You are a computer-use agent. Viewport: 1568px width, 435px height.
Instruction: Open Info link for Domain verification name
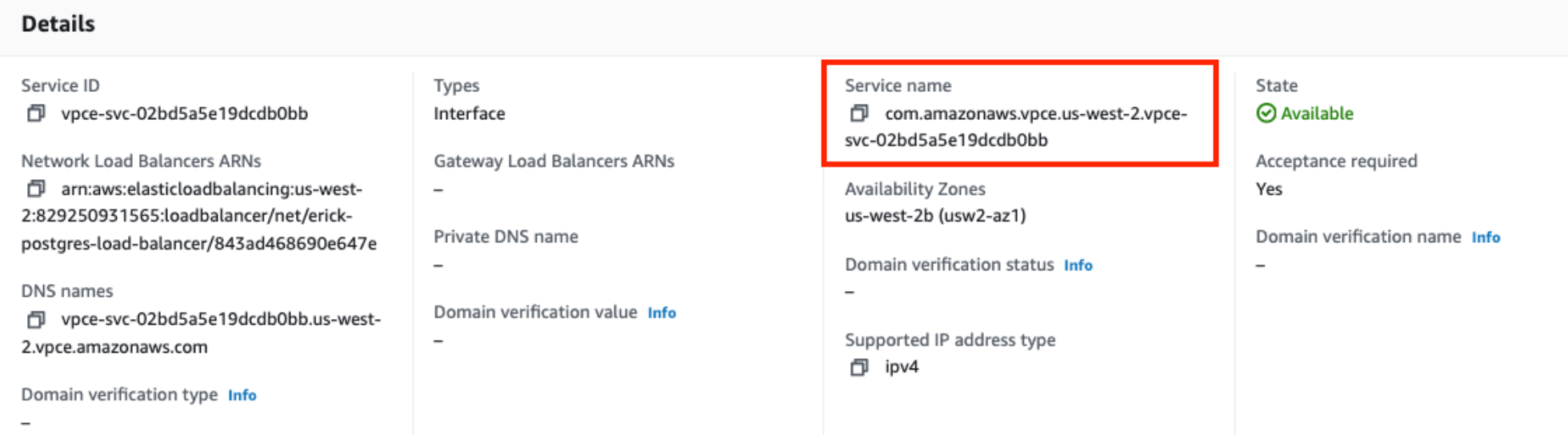pyautogui.click(x=1486, y=237)
